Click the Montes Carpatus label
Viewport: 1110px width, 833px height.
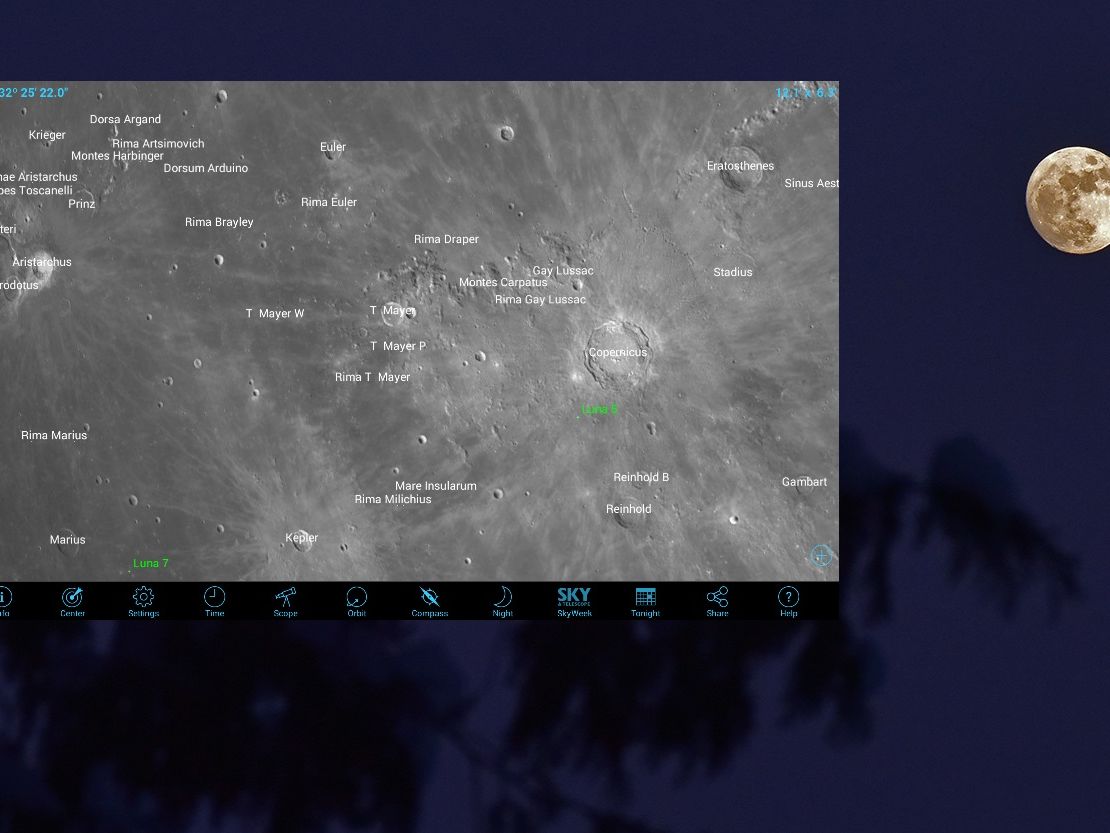coord(503,282)
